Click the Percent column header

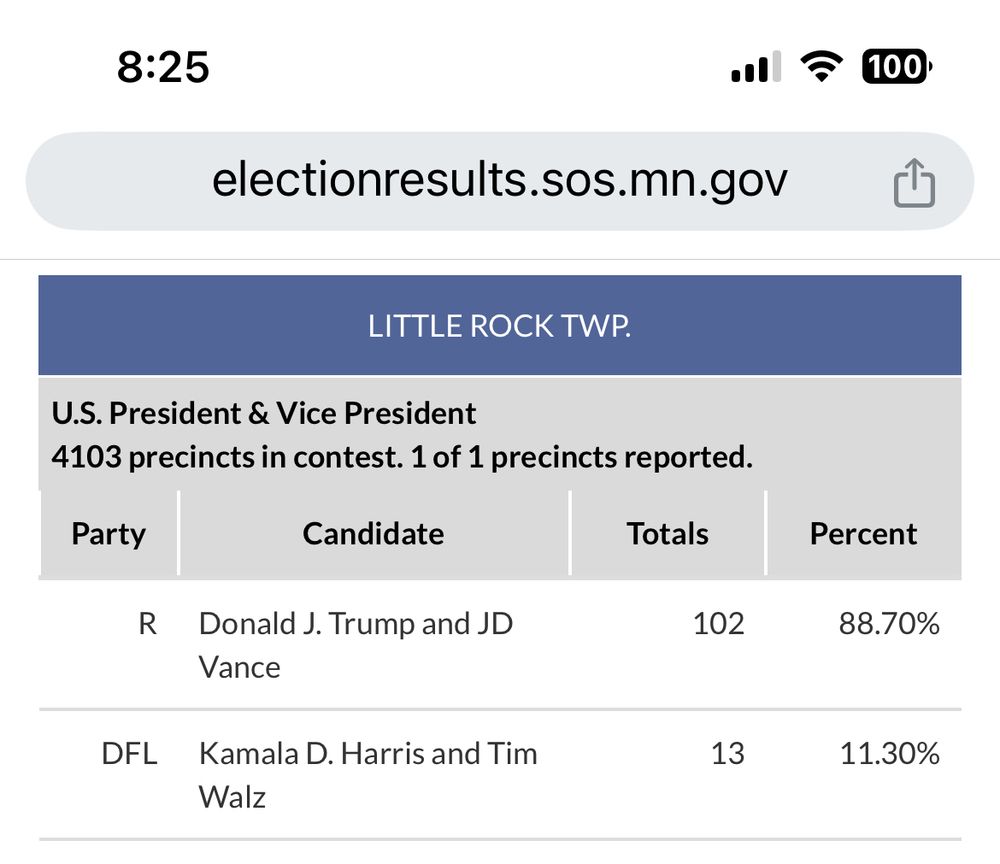(x=863, y=533)
